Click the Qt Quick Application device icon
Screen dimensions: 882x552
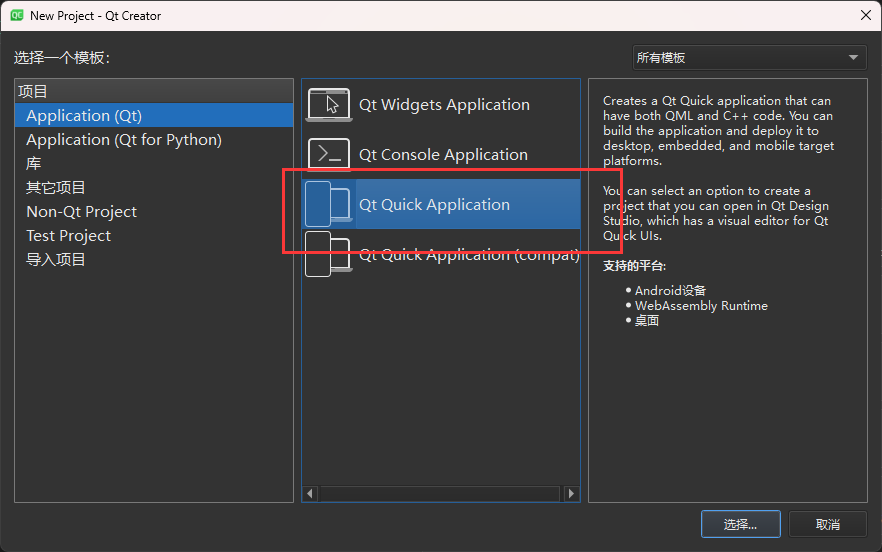point(329,204)
